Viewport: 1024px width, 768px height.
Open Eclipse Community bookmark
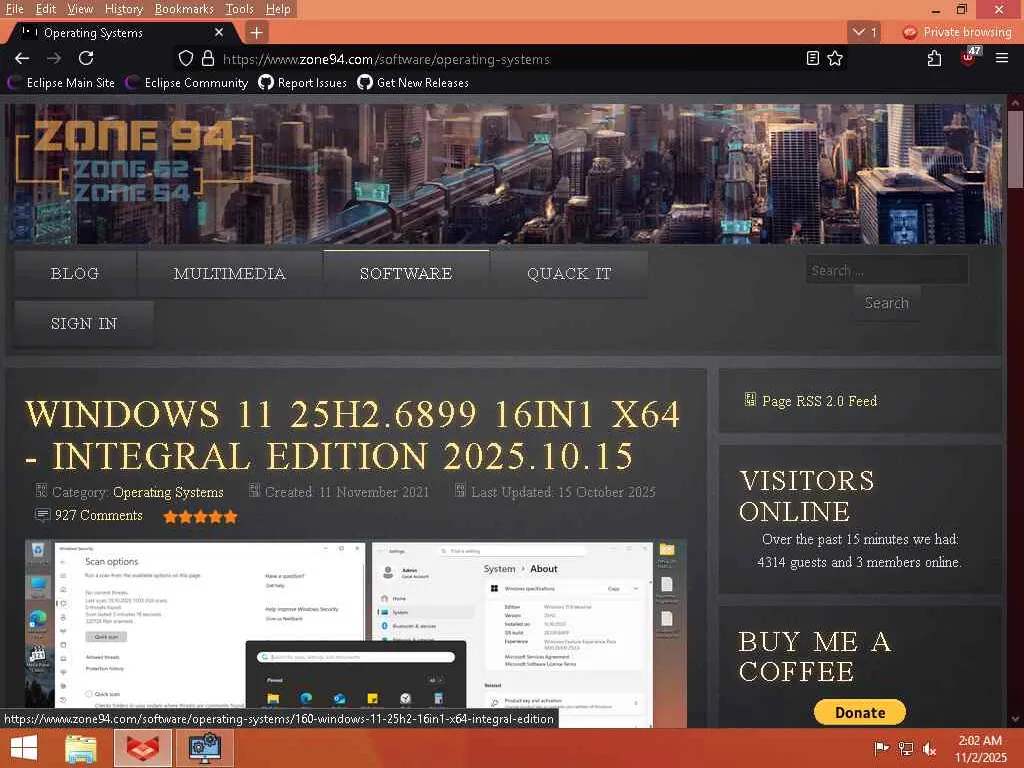tap(187, 83)
